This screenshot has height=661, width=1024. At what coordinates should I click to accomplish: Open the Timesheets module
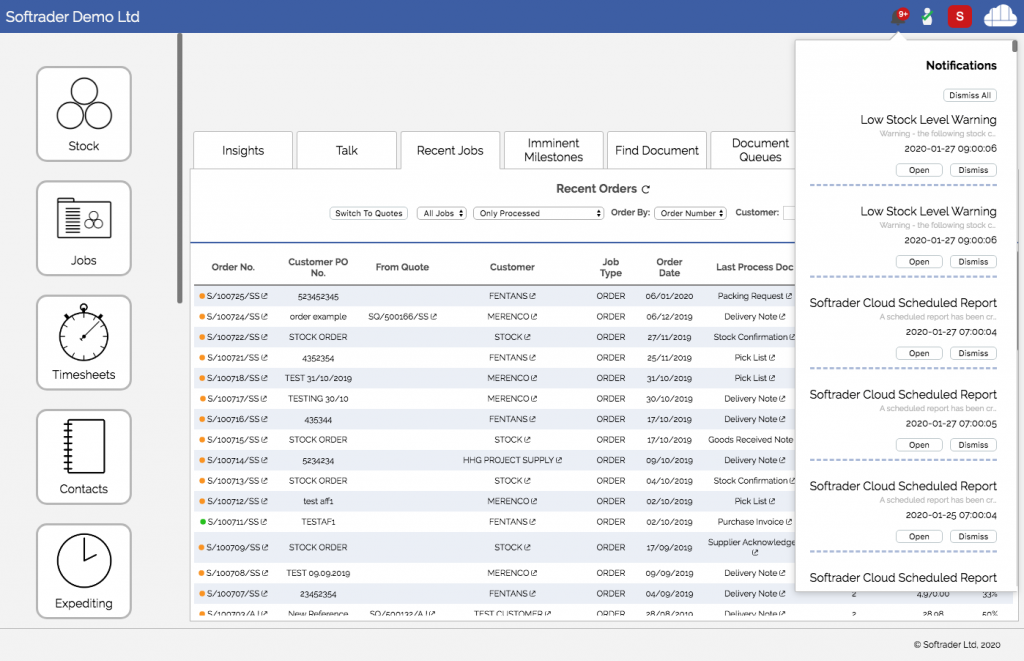point(83,342)
